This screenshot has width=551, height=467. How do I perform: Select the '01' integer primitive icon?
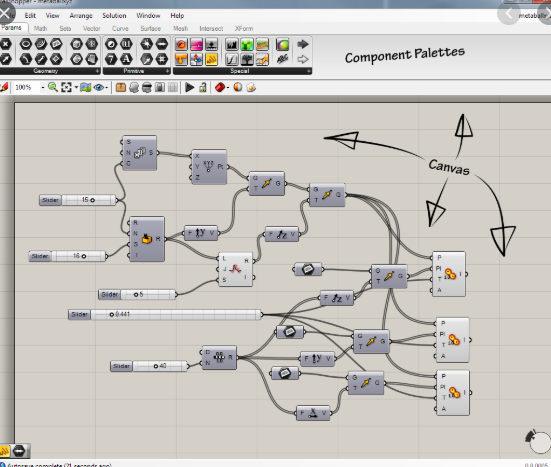(126, 44)
